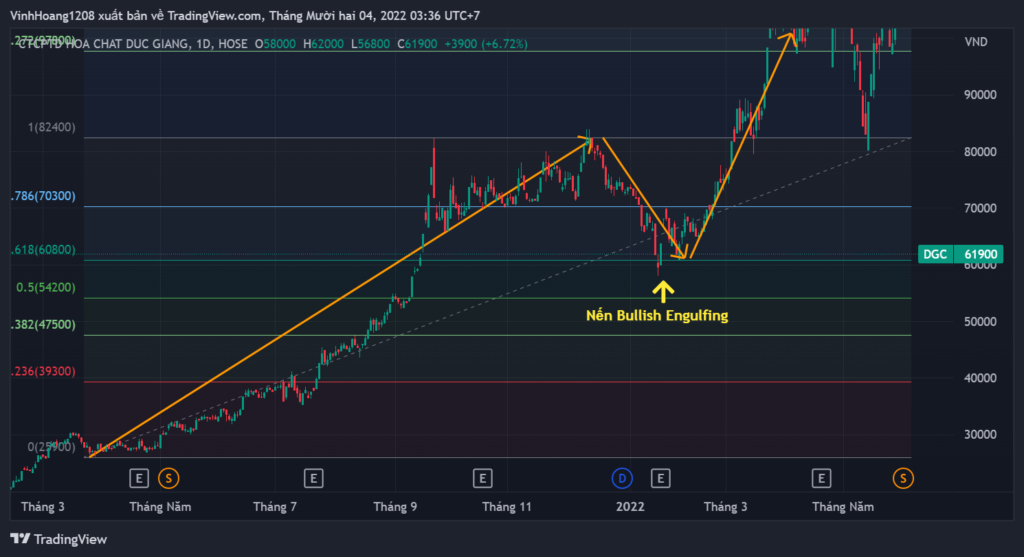Open the orange S split marker nearest the price axis
Image resolution: width=1024 pixels, height=557 pixels.
pos(903,479)
